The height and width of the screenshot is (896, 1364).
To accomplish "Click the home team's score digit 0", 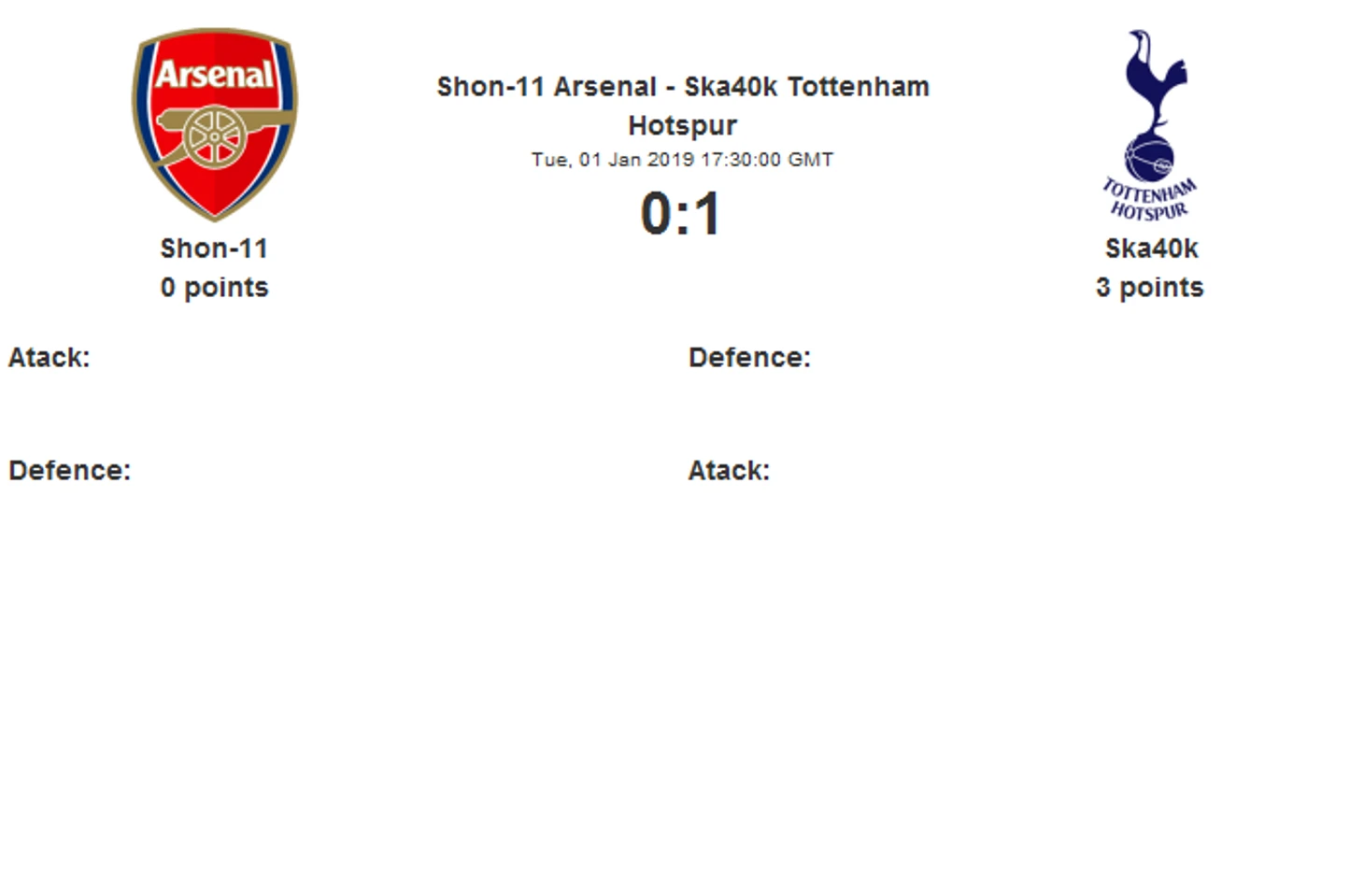I will pos(656,214).
